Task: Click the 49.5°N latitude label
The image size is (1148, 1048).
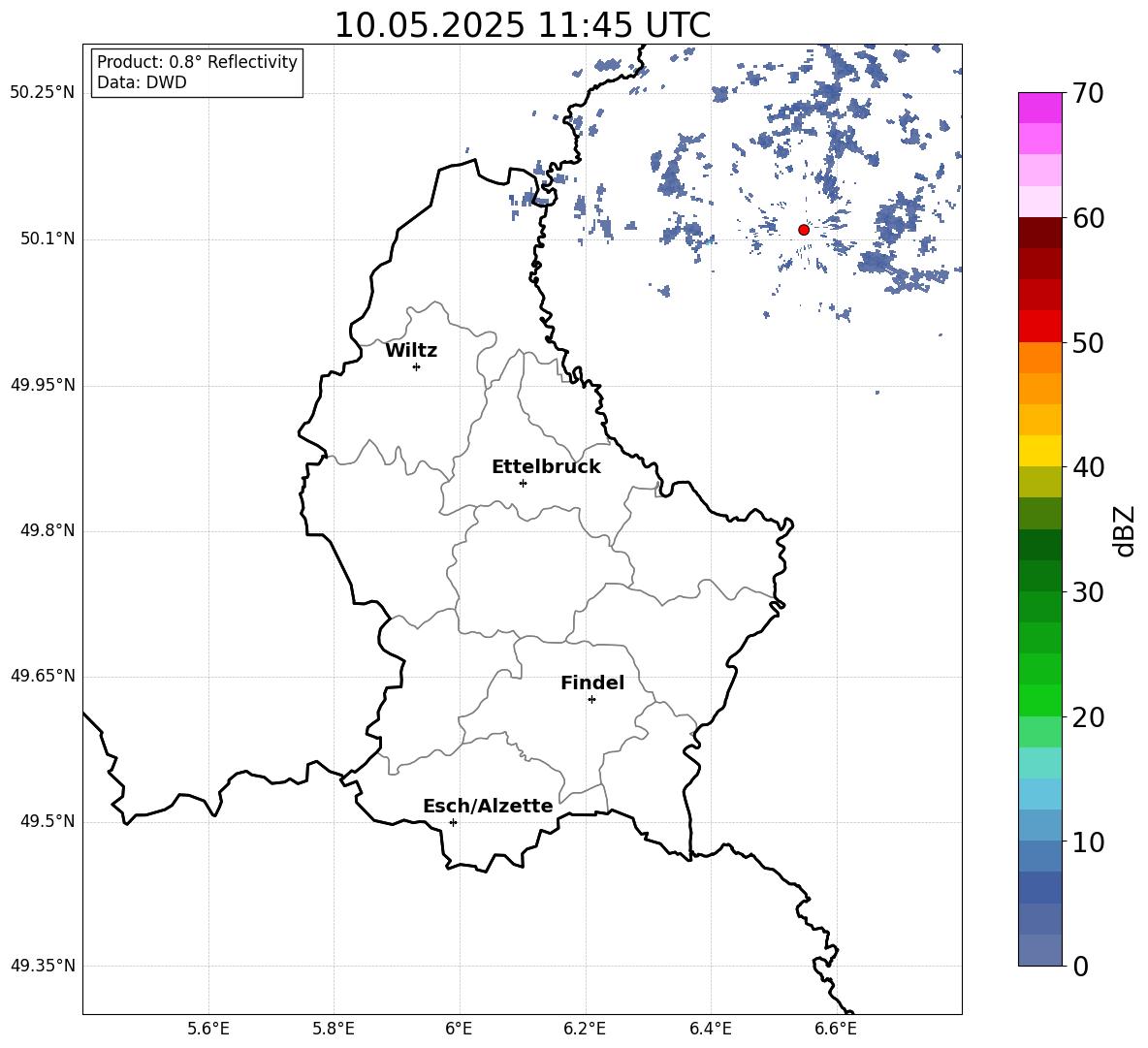Action: (x=48, y=822)
